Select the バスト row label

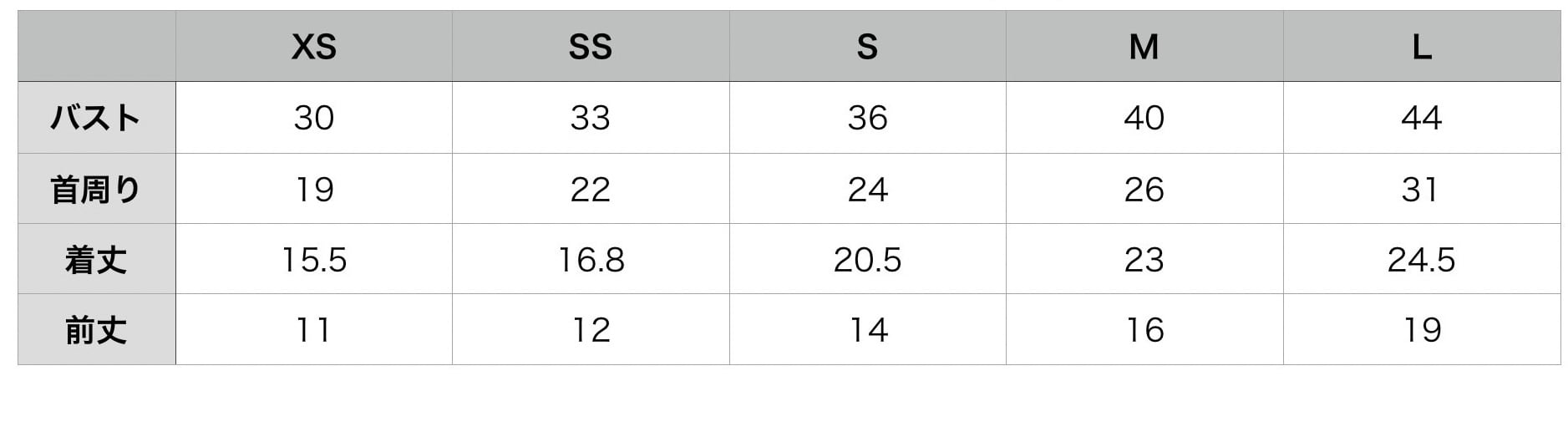click(97, 118)
